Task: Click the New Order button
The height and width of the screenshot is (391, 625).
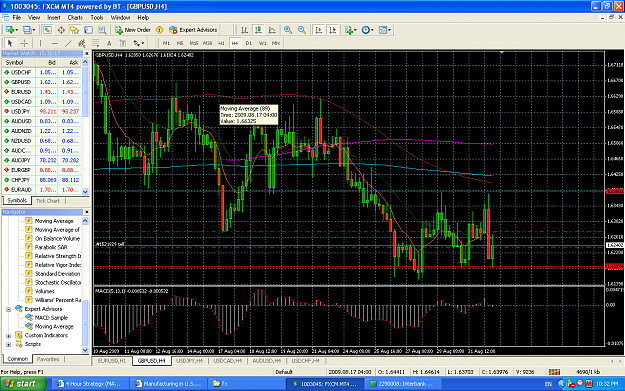Action: pos(133,30)
